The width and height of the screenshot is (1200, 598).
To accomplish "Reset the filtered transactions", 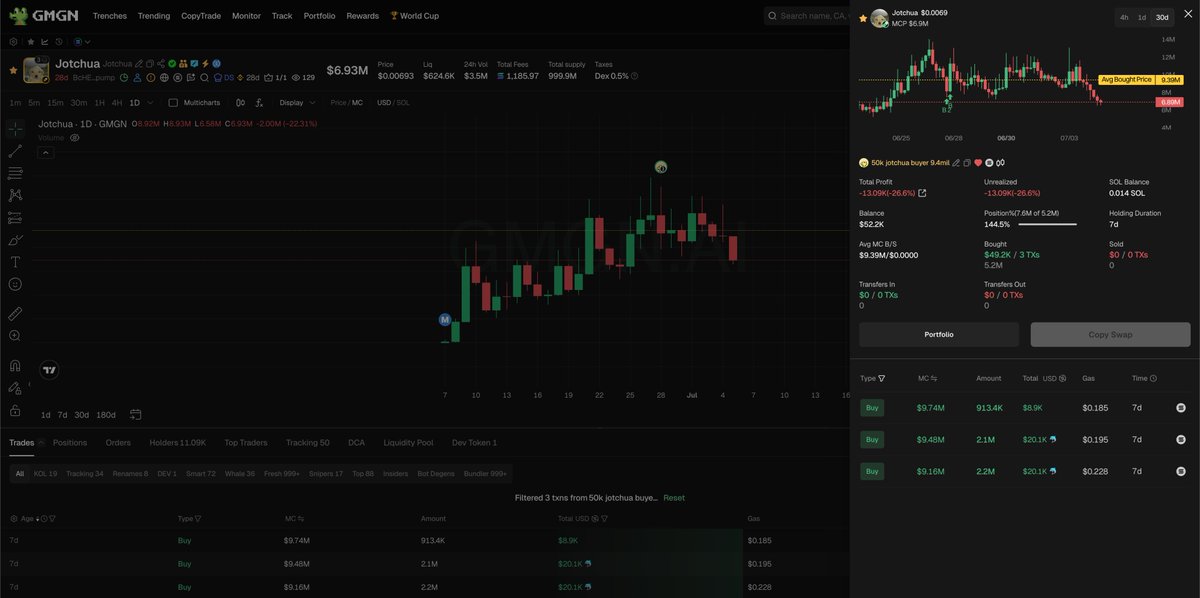I will pos(674,497).
